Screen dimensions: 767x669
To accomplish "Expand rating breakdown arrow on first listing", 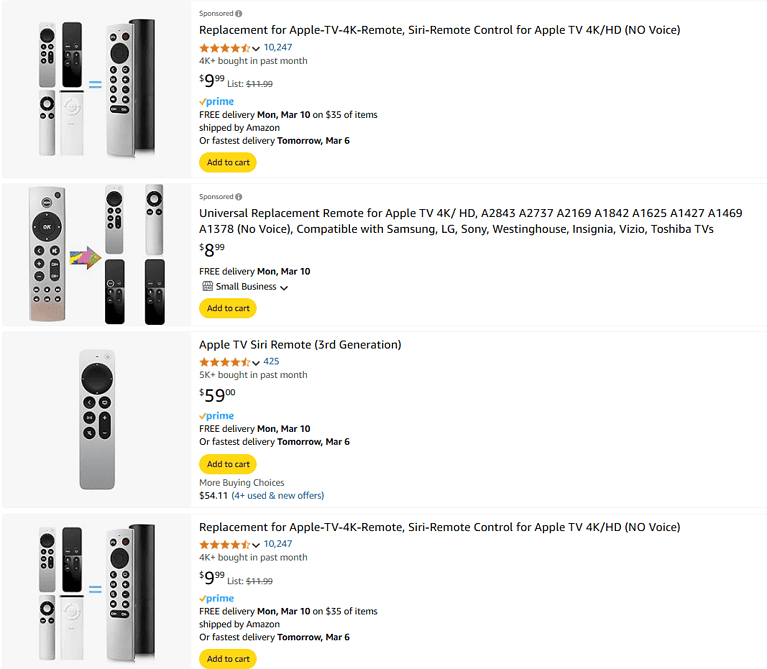I will (x=256, y=48).
